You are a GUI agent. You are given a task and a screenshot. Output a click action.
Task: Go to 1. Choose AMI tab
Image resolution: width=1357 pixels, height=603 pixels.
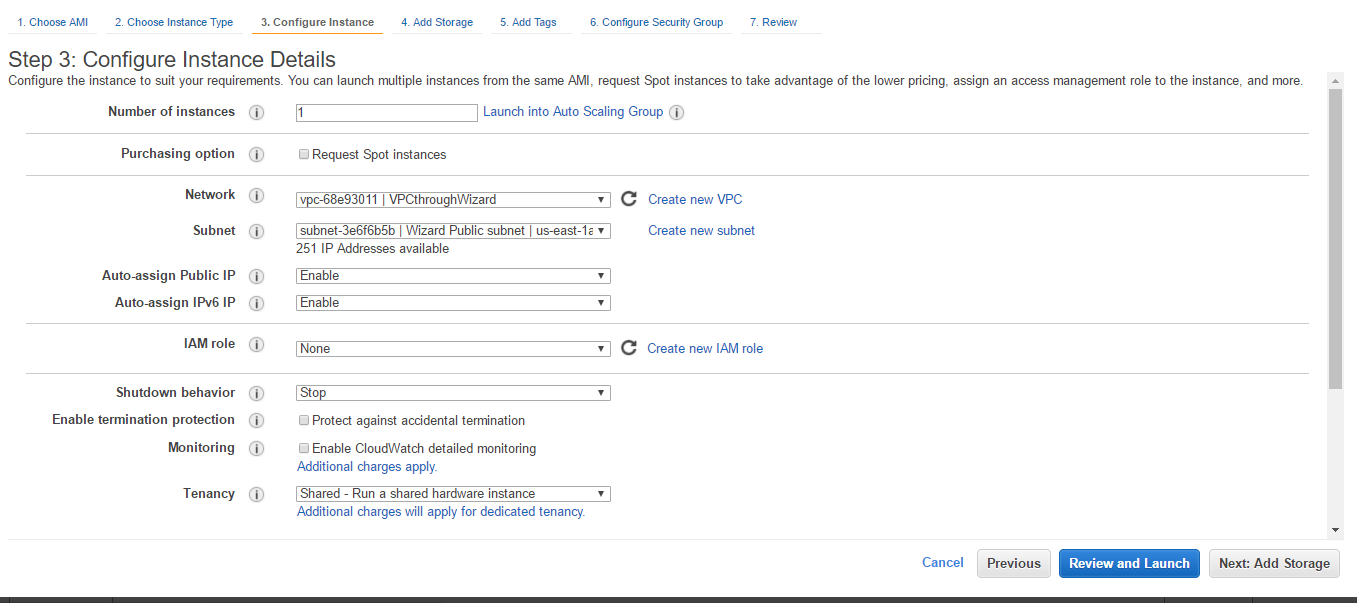click(52, 22)
